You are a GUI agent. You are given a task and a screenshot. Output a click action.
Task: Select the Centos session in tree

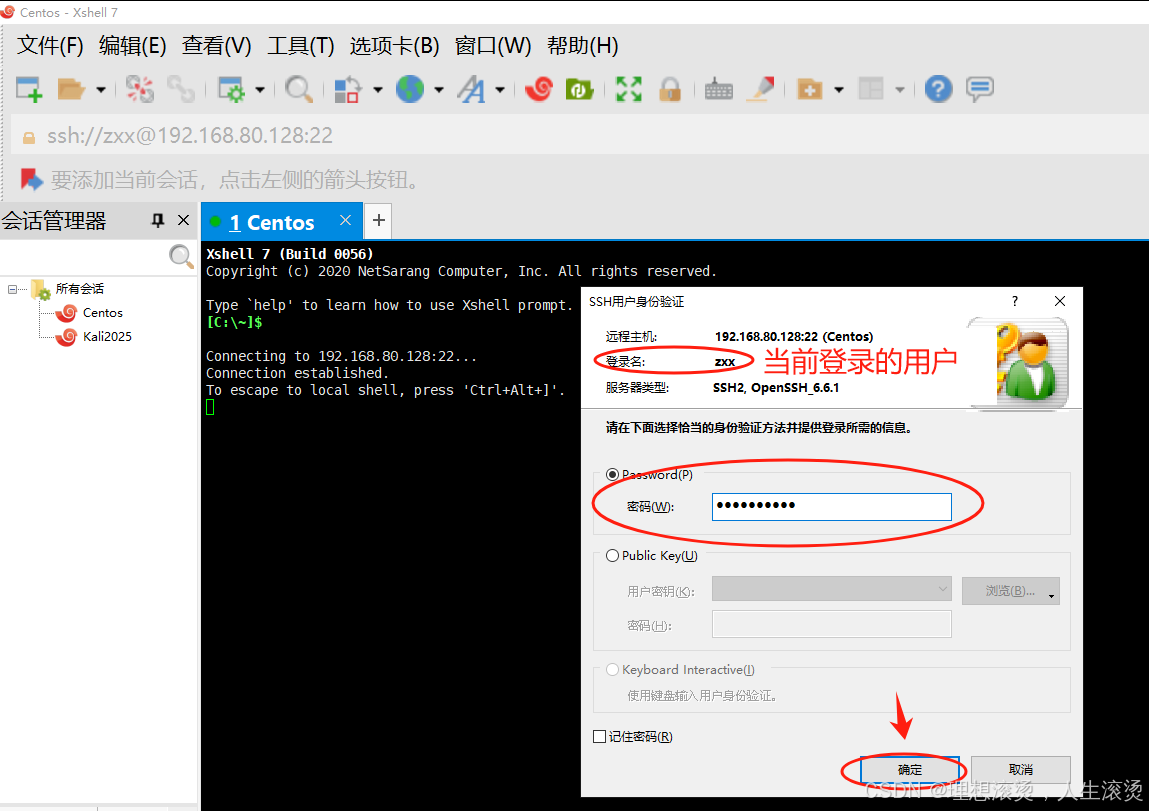pos(103,313)
